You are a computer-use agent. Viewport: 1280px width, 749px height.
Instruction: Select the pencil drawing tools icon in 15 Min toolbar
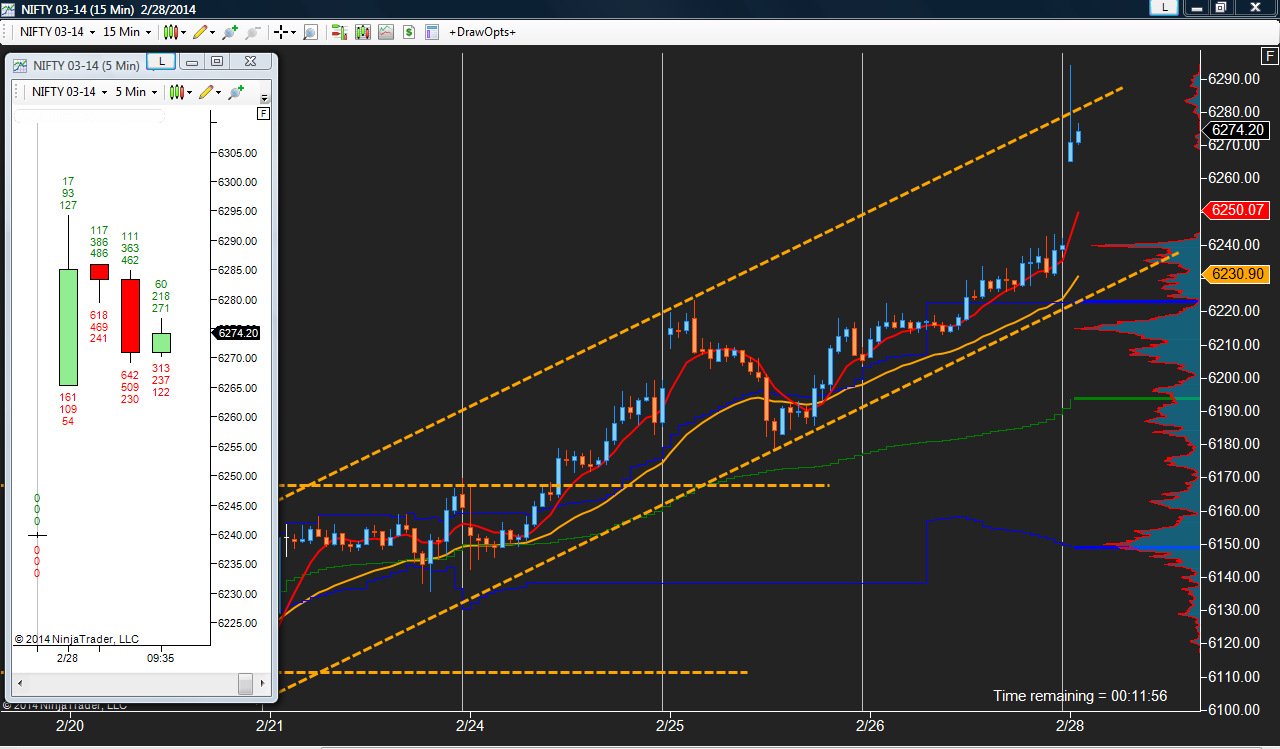pyautogui.click(x=201, y=32)
